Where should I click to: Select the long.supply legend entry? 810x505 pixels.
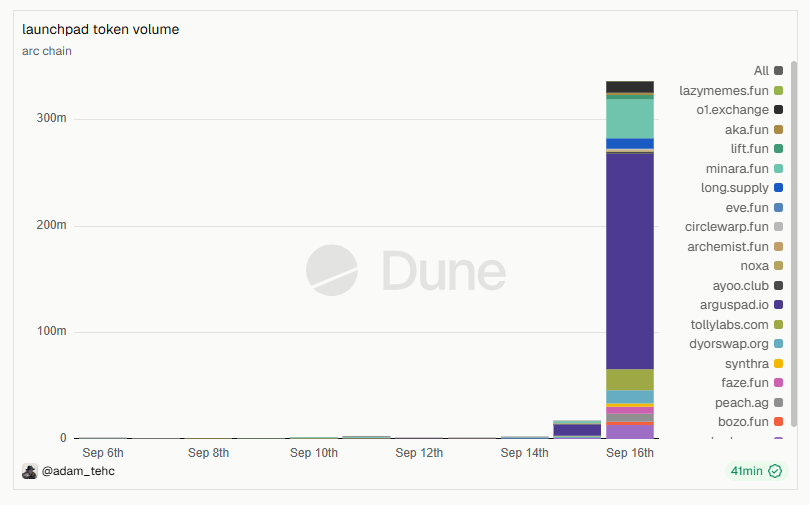741,188
